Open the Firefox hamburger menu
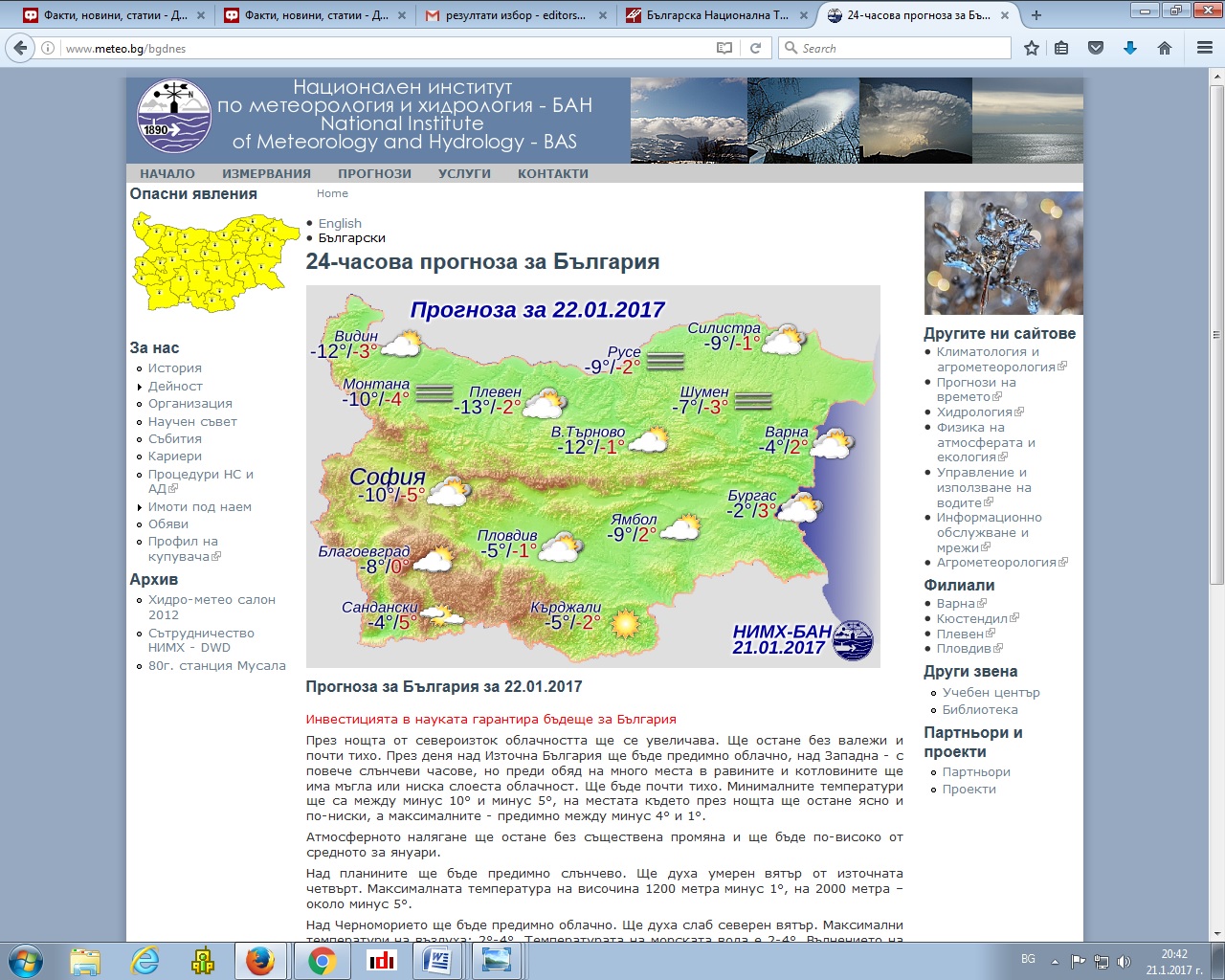Viewport: 1225px width, 980px height. pyautogui.click(x=1205, y=48)
